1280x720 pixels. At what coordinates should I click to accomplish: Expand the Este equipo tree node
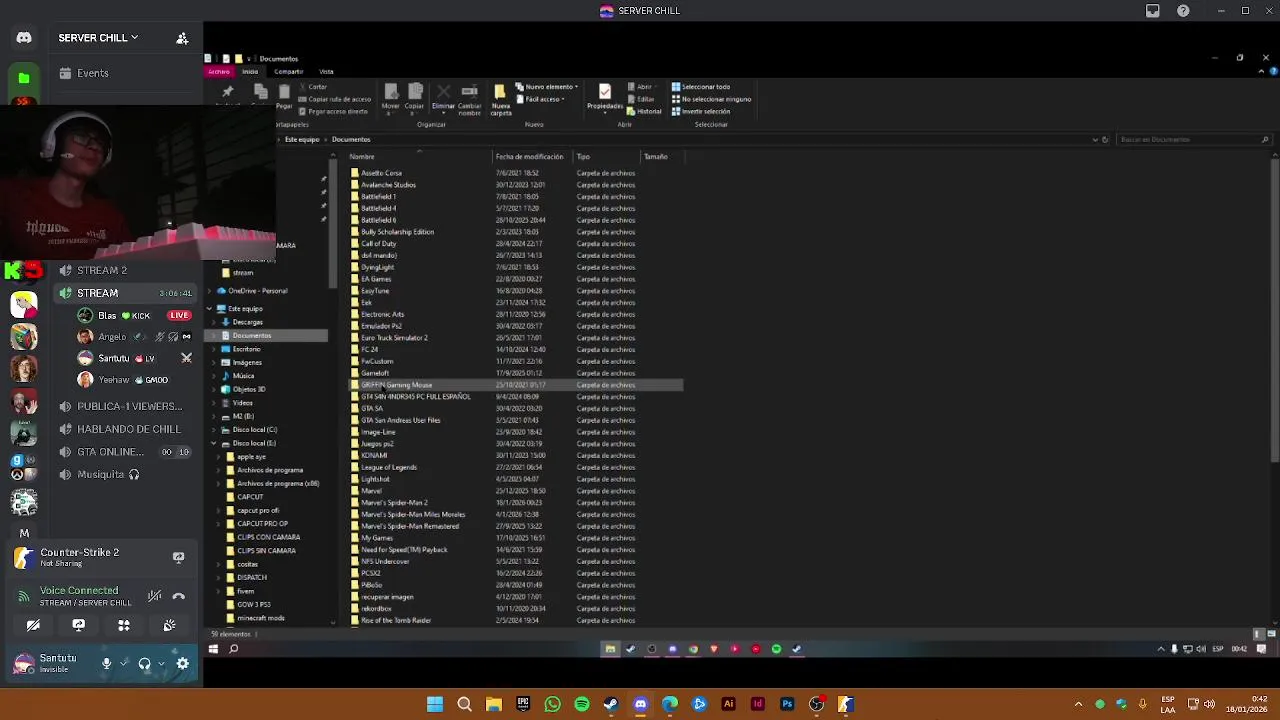click(x=211, y=308)
